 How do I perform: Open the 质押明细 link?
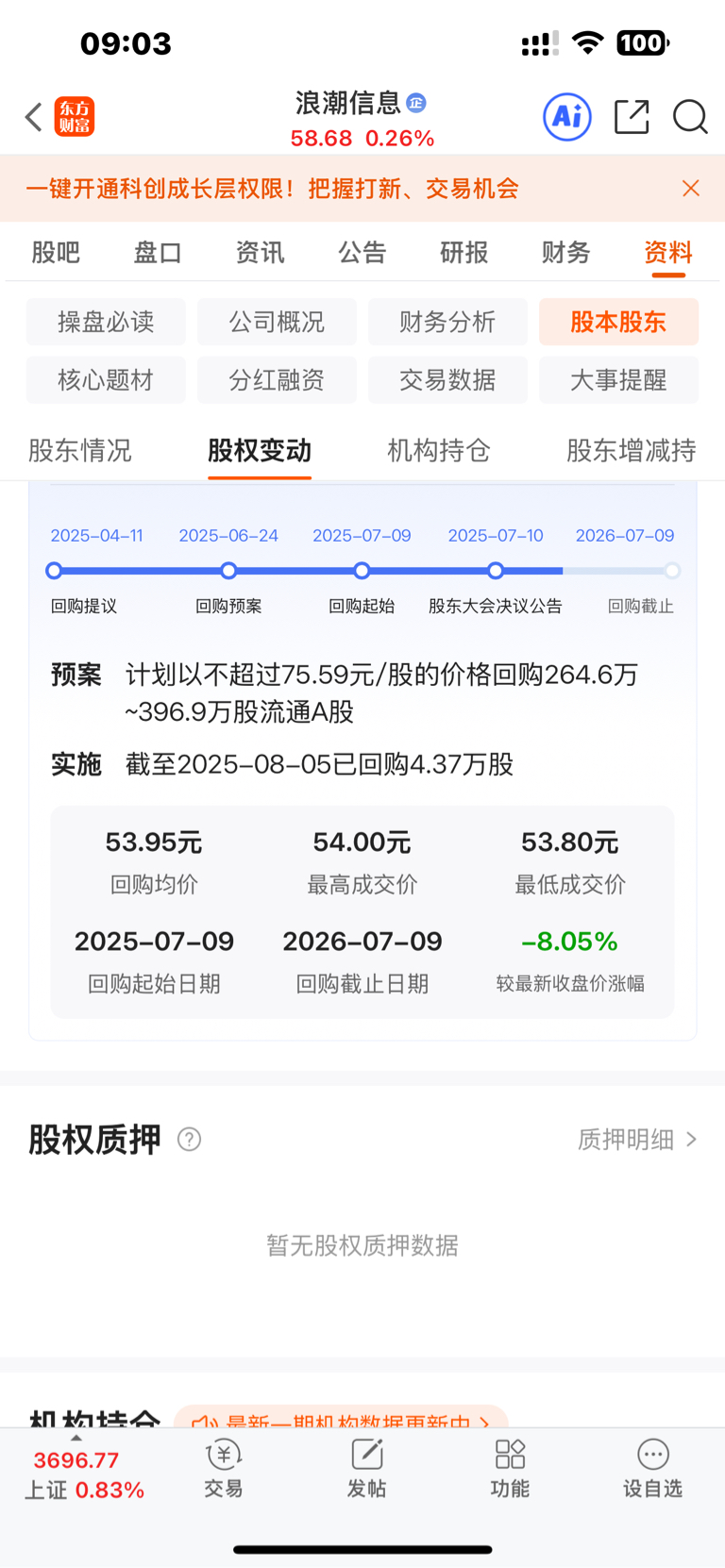[x=626, y=1140]
